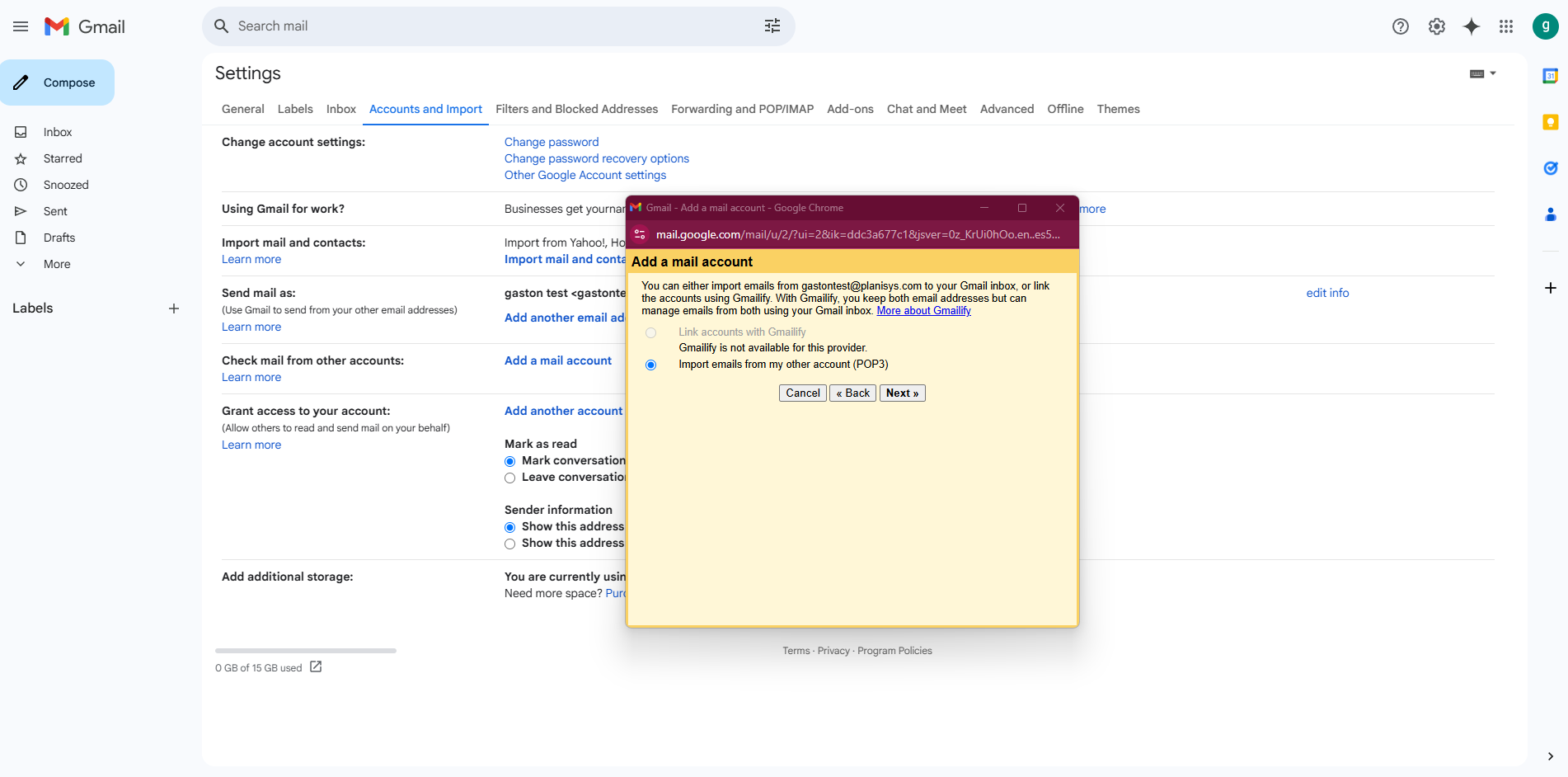Click the More about Gmailify link
This screenshot has width=1568, height=777.
coord(923,311)
